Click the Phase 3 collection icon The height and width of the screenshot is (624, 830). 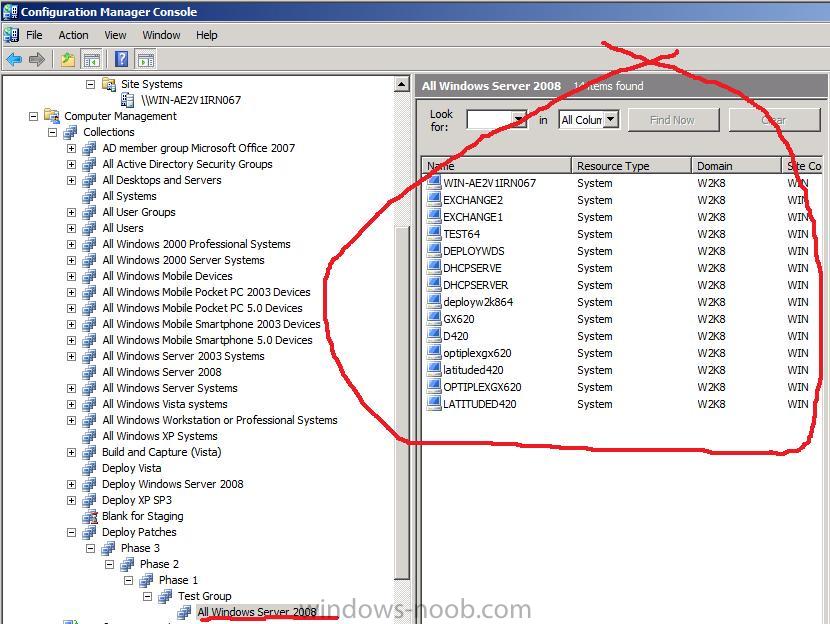[x=109, y=548]
